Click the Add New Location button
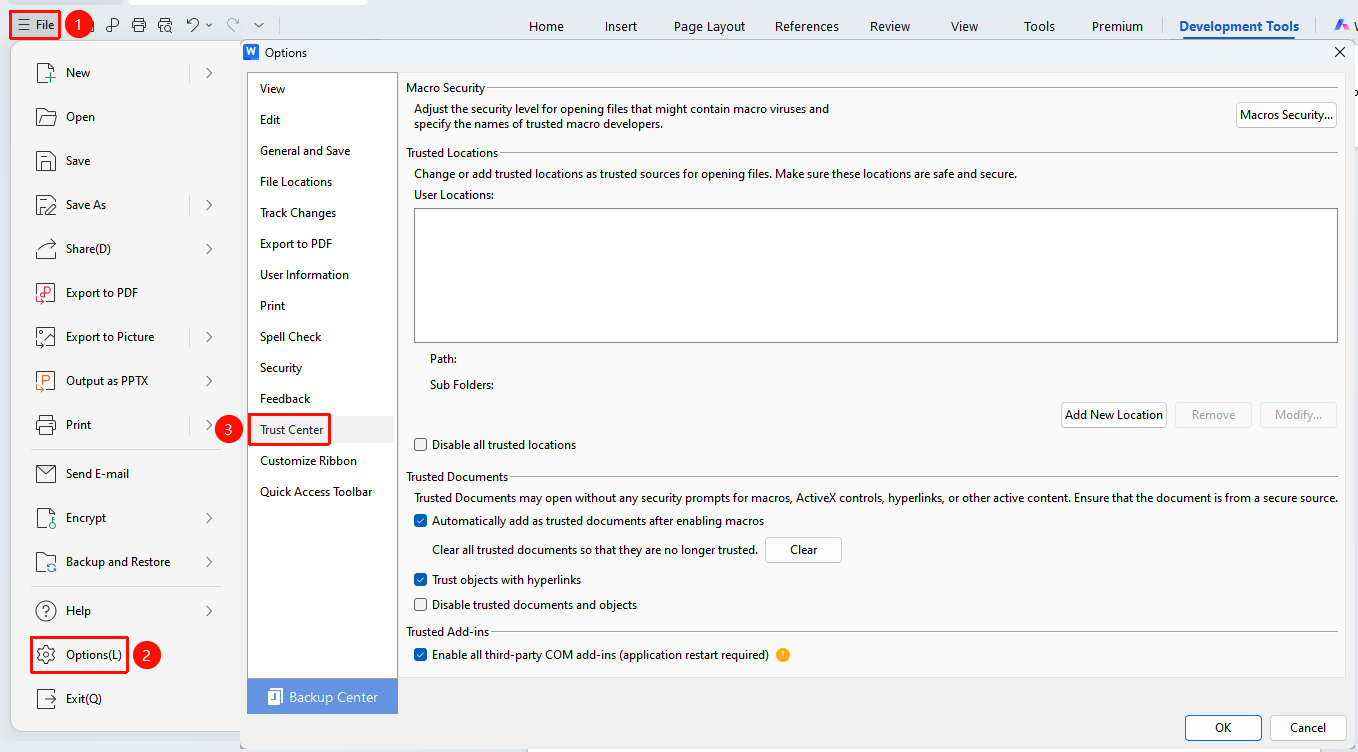The height and width of the screenshot is (752, 1358). tap(1114, 415)
